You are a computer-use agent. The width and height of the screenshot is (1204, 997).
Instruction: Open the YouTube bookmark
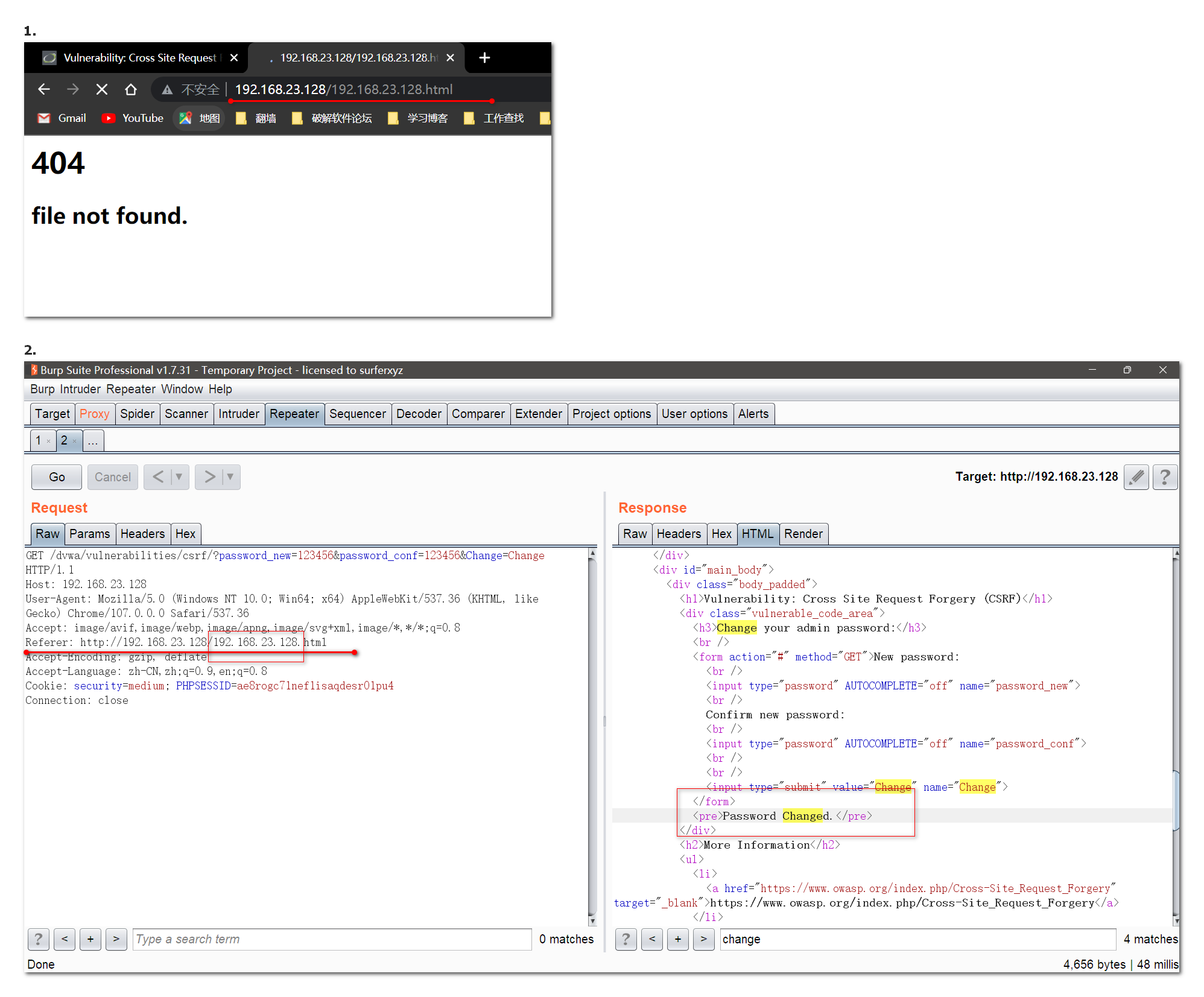pos(133,118)
